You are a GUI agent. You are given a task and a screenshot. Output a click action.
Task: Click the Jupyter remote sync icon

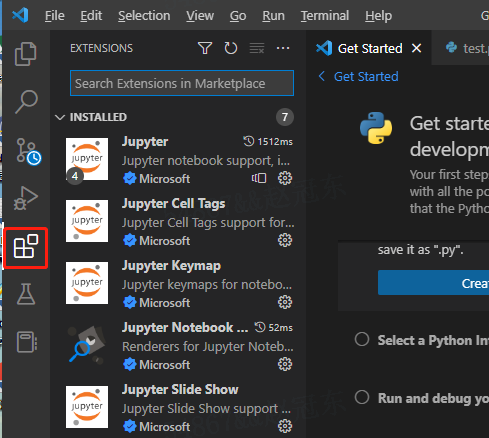259,178
